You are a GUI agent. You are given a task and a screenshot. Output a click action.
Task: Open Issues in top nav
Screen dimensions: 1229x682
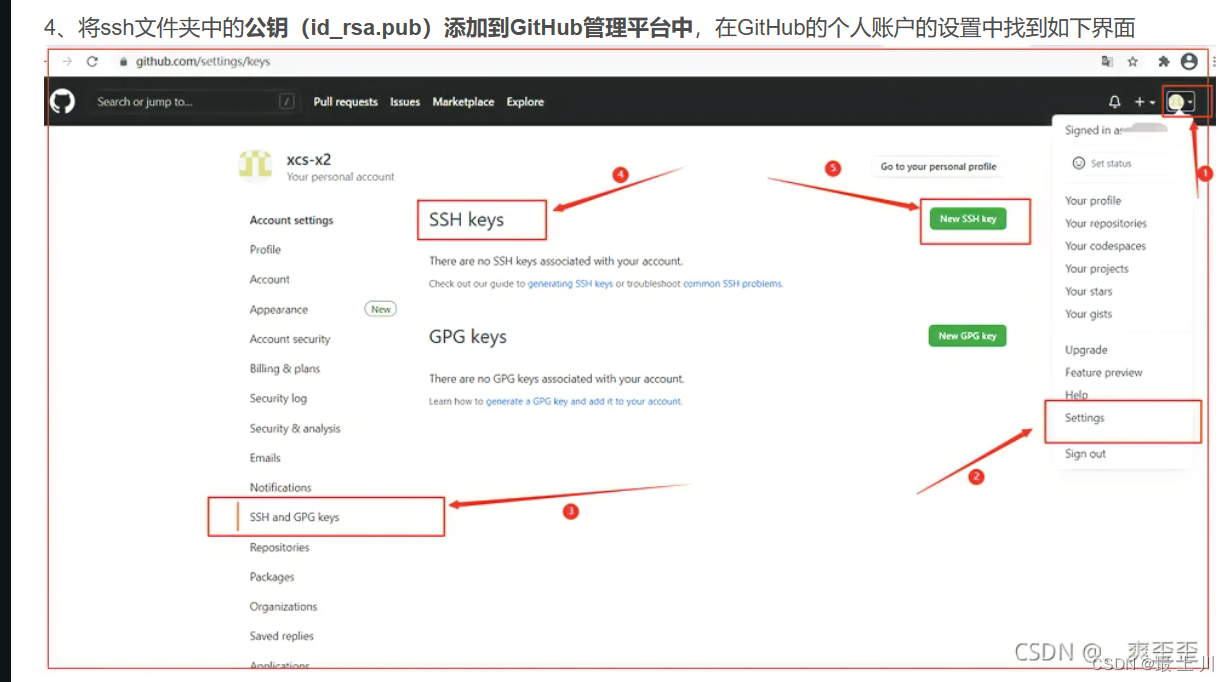[405, 102]
